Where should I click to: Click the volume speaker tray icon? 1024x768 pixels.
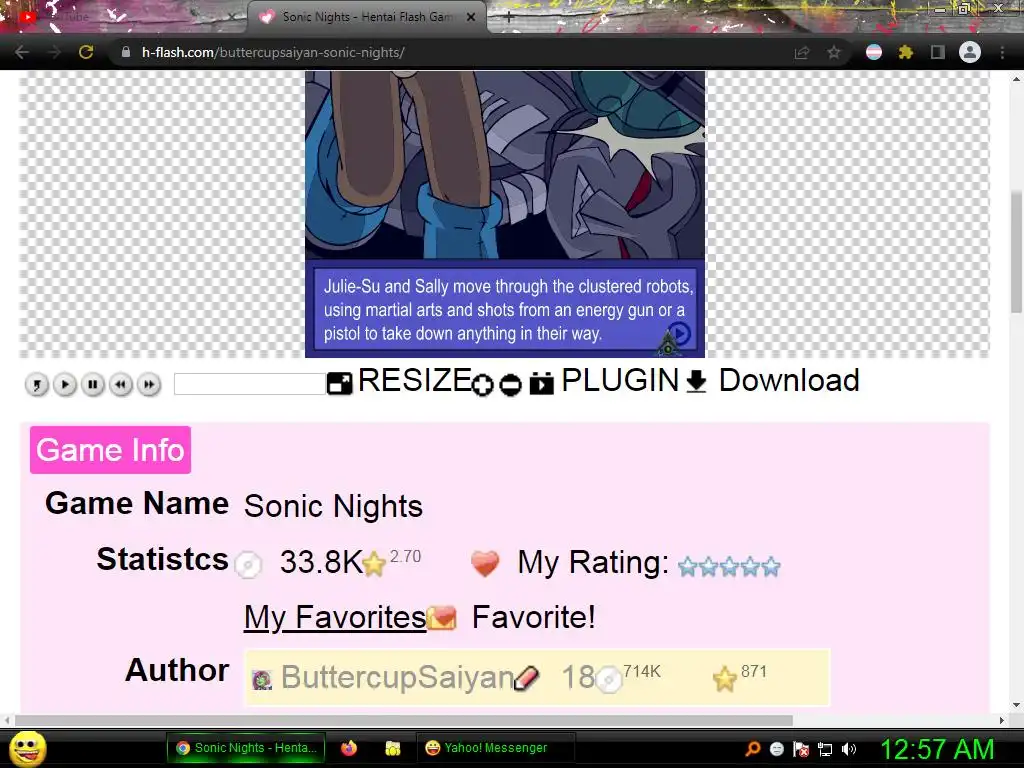(x=848, y=749)
